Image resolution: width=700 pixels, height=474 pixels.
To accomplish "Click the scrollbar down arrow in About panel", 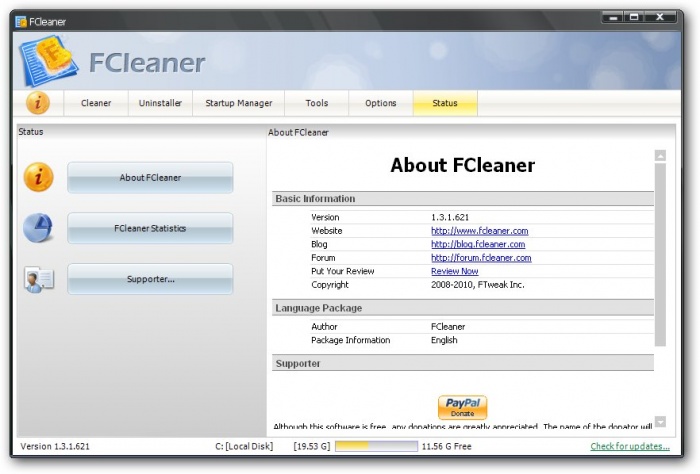I will click(660, 421).
